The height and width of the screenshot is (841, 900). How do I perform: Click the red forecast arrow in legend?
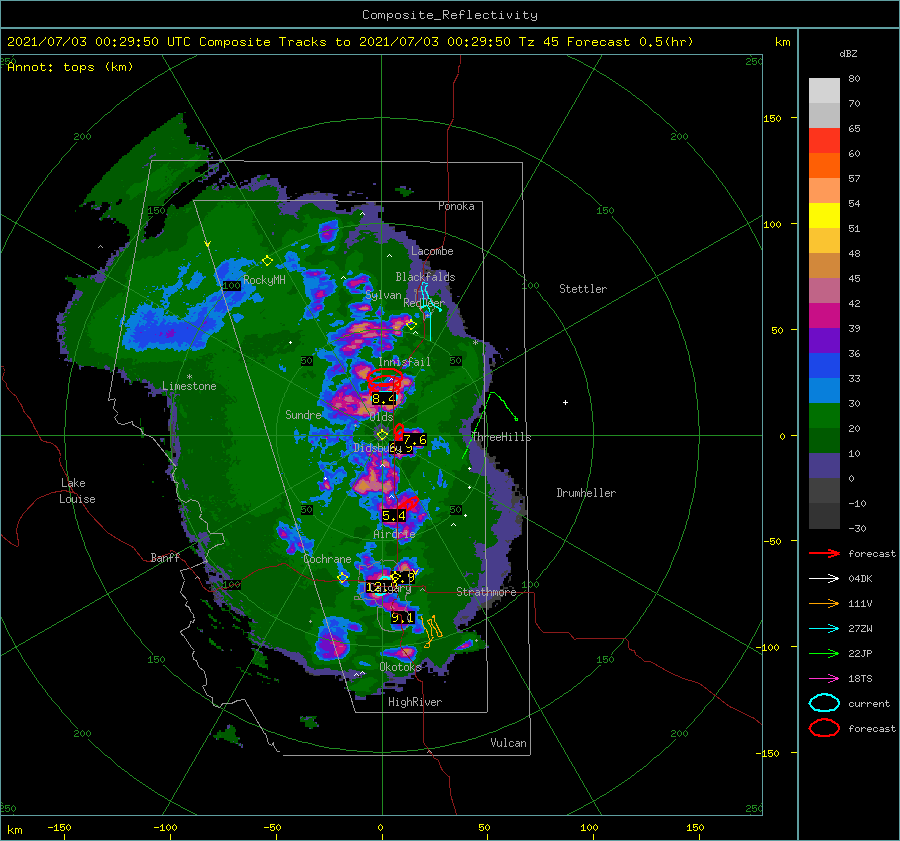pyautogui.click(x=824, y=553)
